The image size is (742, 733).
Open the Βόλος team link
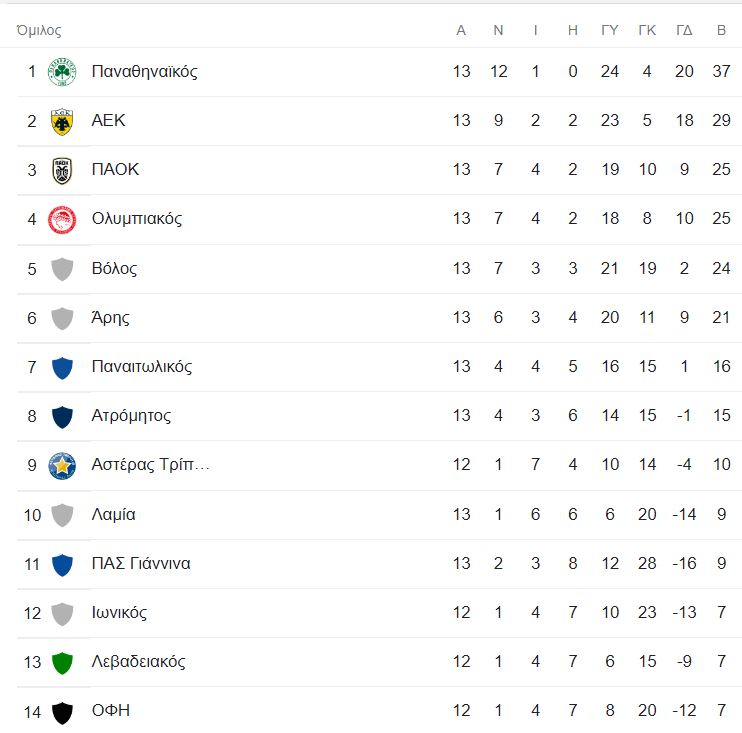pyautogui.click(x=114, y=268)
